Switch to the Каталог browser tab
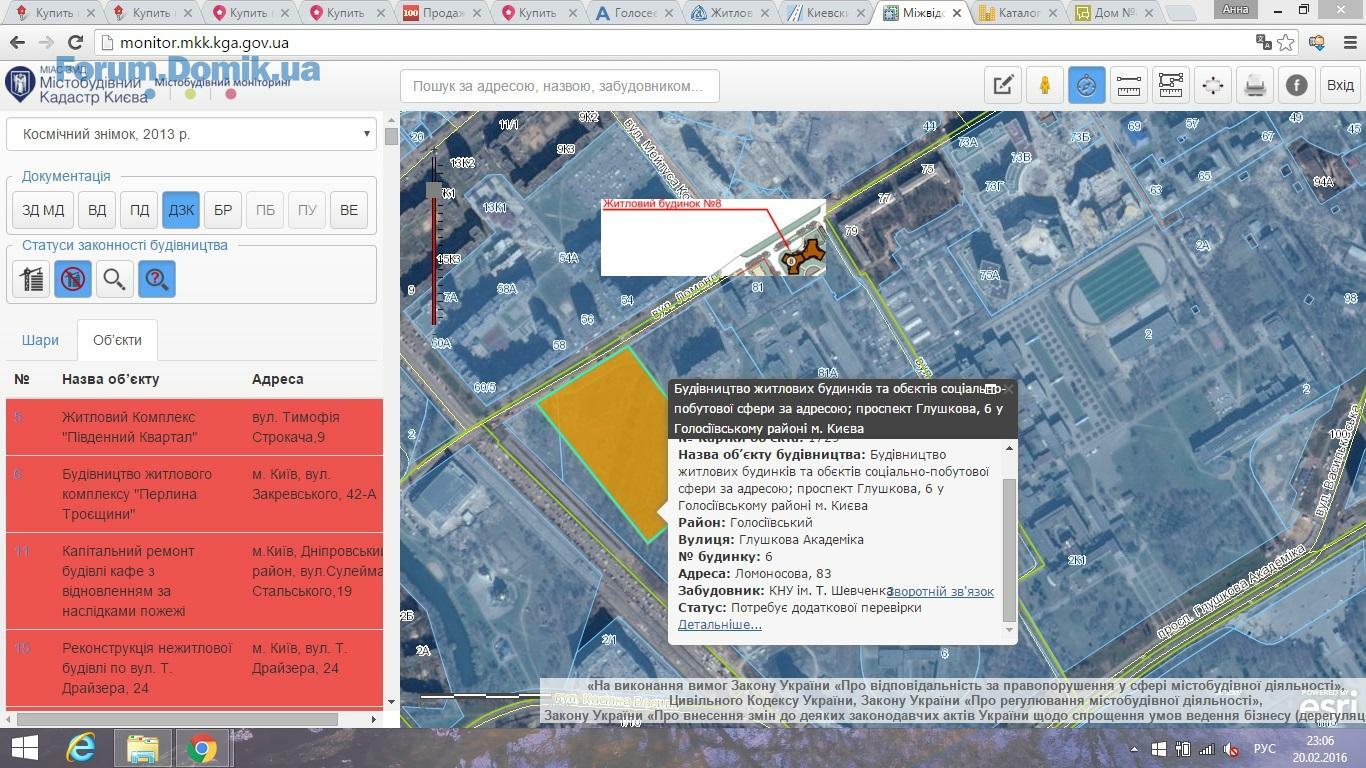This screenshot has width=1366, height=768. (x=1016, y=13)
